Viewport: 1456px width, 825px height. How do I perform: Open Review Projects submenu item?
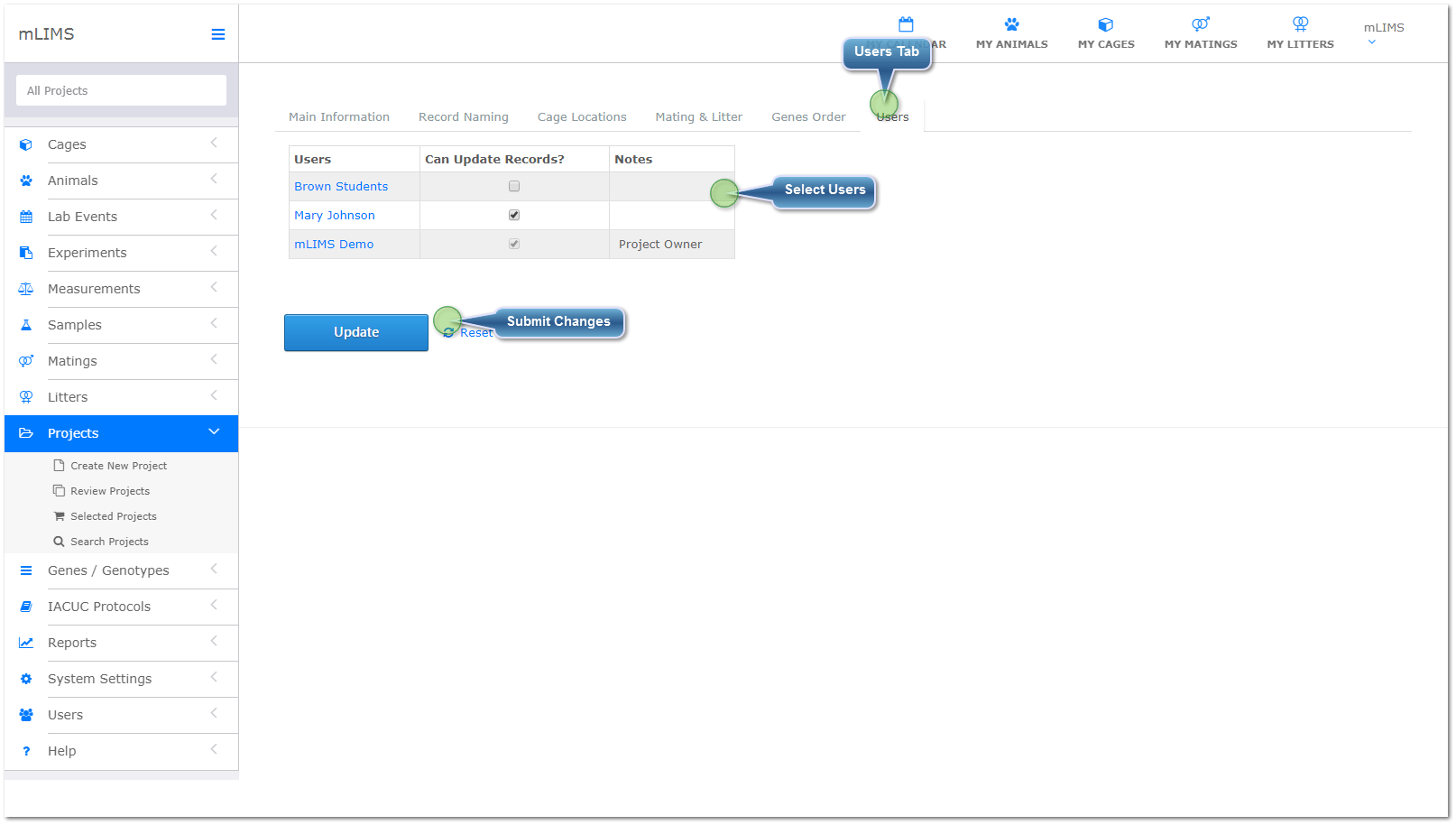110,491
